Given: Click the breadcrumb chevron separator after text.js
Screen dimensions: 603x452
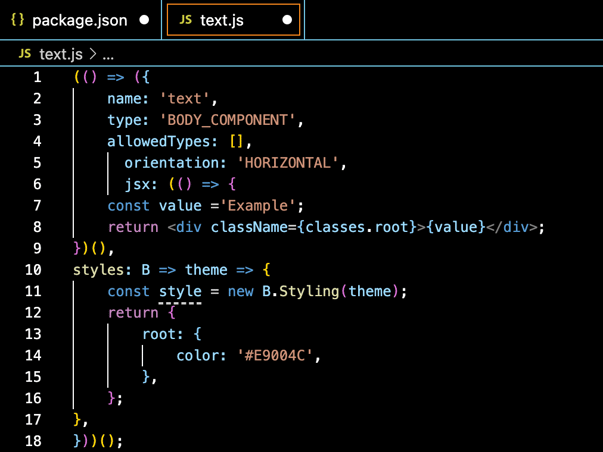Looking at the screenshot, I should click(92, 54).
